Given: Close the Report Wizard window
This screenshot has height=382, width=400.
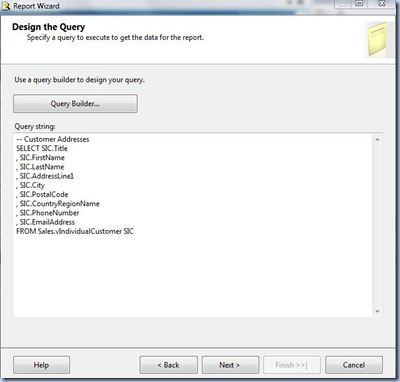Looking at the screenshot, I should [x=382, y=4].
